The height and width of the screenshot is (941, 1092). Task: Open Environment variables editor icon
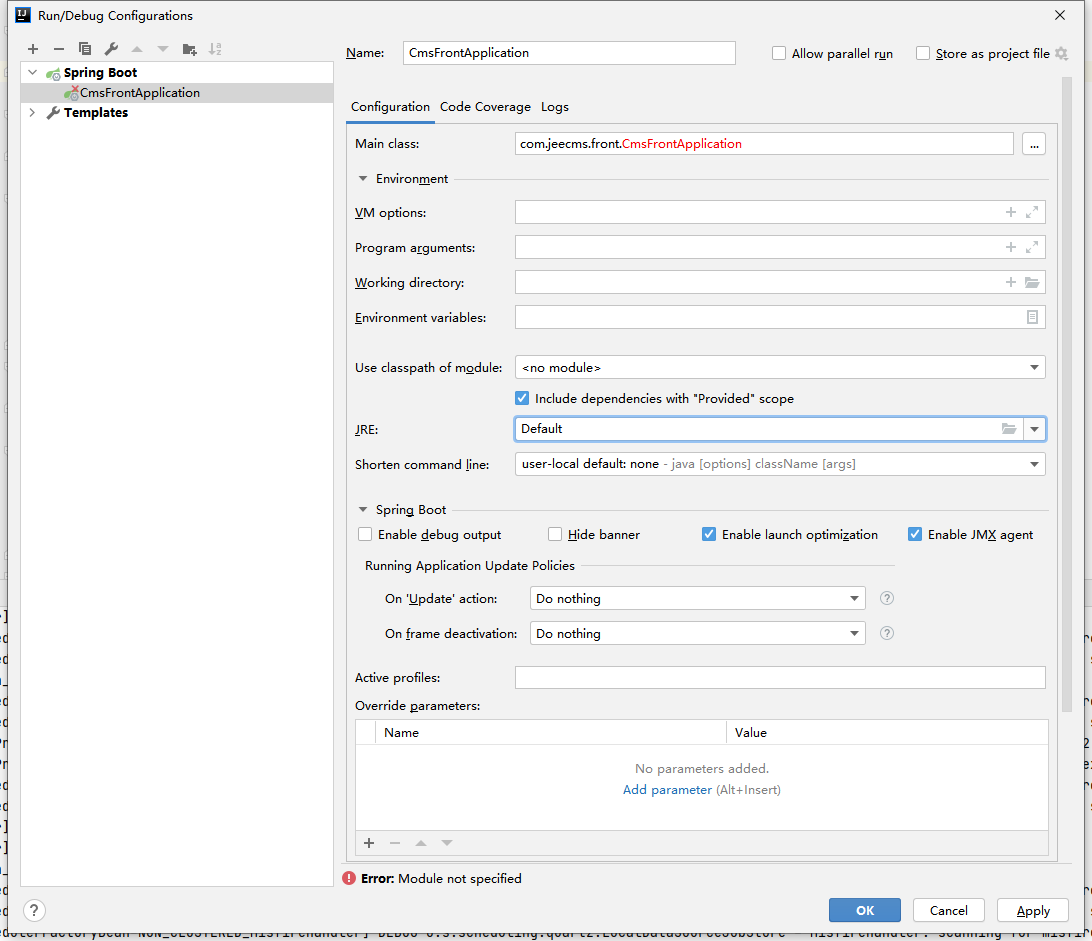pos(1032,318)
